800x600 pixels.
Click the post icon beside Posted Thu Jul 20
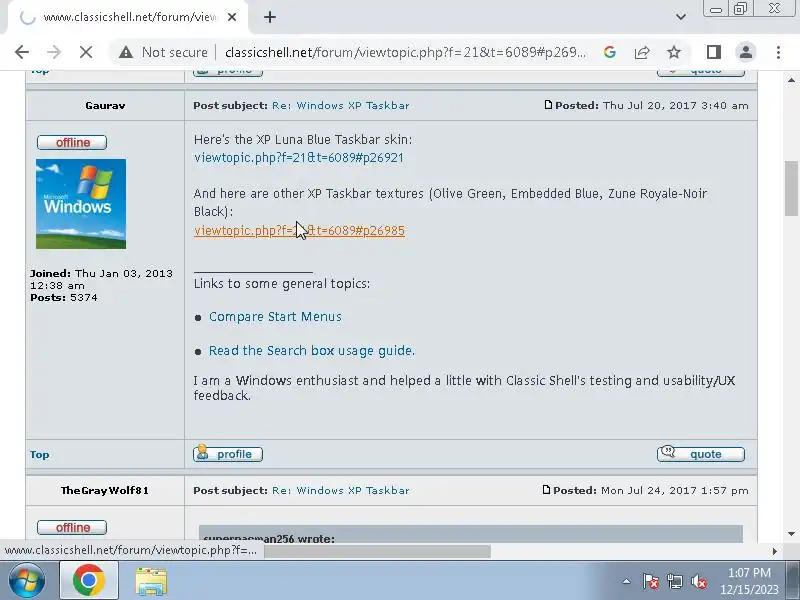point(548,105)
